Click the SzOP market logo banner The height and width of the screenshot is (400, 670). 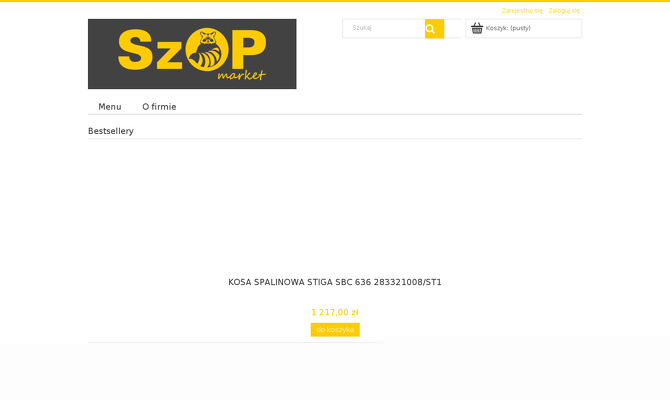pyautogui.click(x=192, y=54)
